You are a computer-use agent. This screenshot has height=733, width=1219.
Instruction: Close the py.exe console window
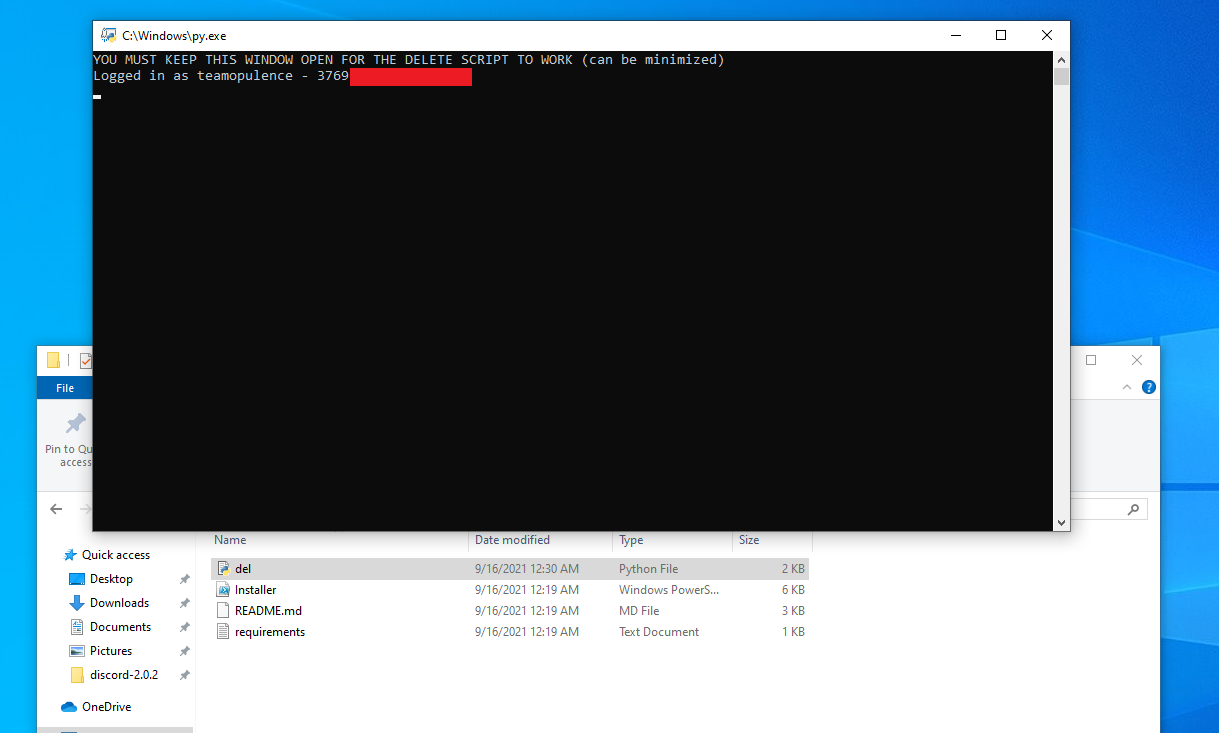tap(1047, 35)
